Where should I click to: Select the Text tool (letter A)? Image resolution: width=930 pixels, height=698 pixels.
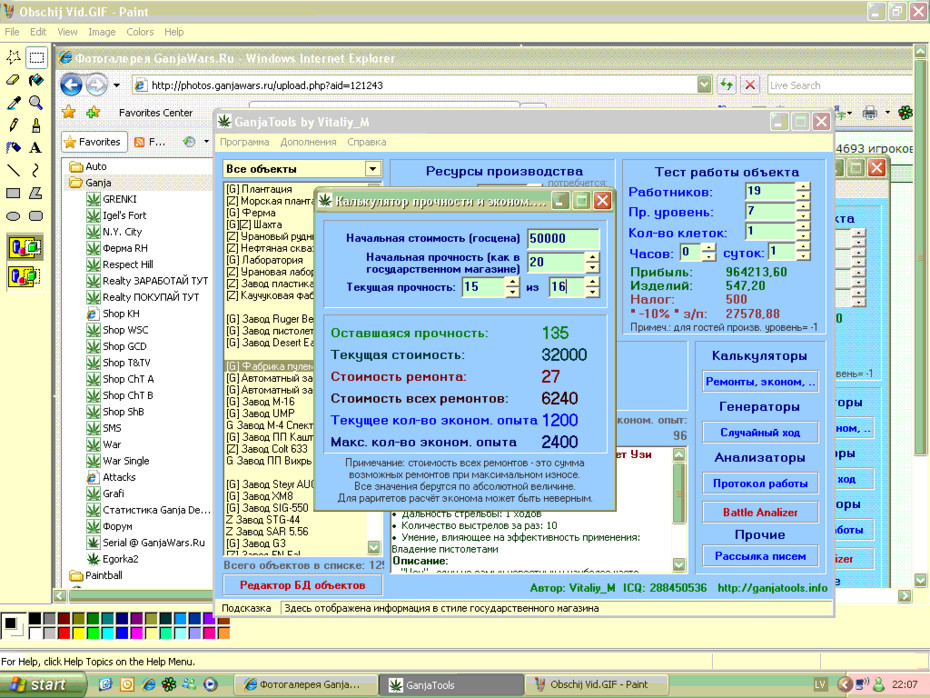(36, 148)
